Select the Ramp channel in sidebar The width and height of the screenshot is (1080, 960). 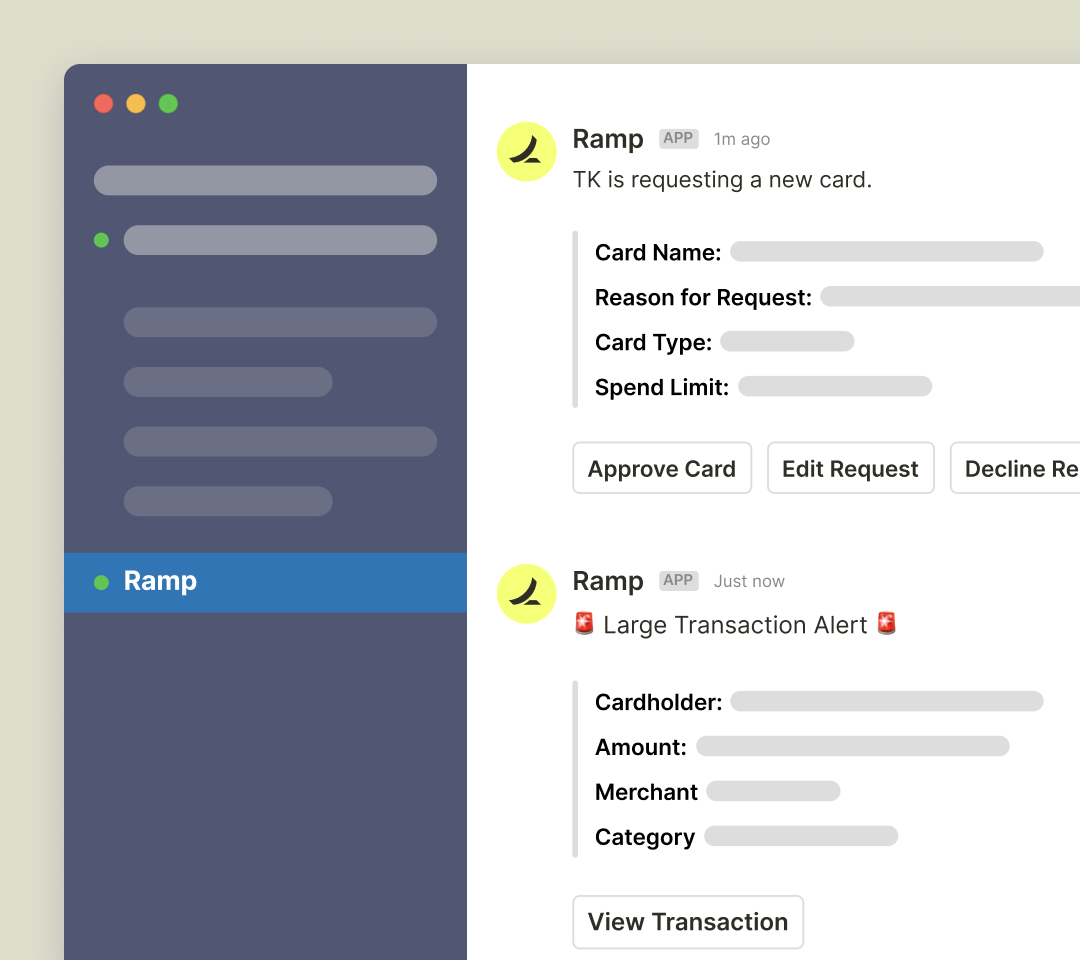click(265, 582)
